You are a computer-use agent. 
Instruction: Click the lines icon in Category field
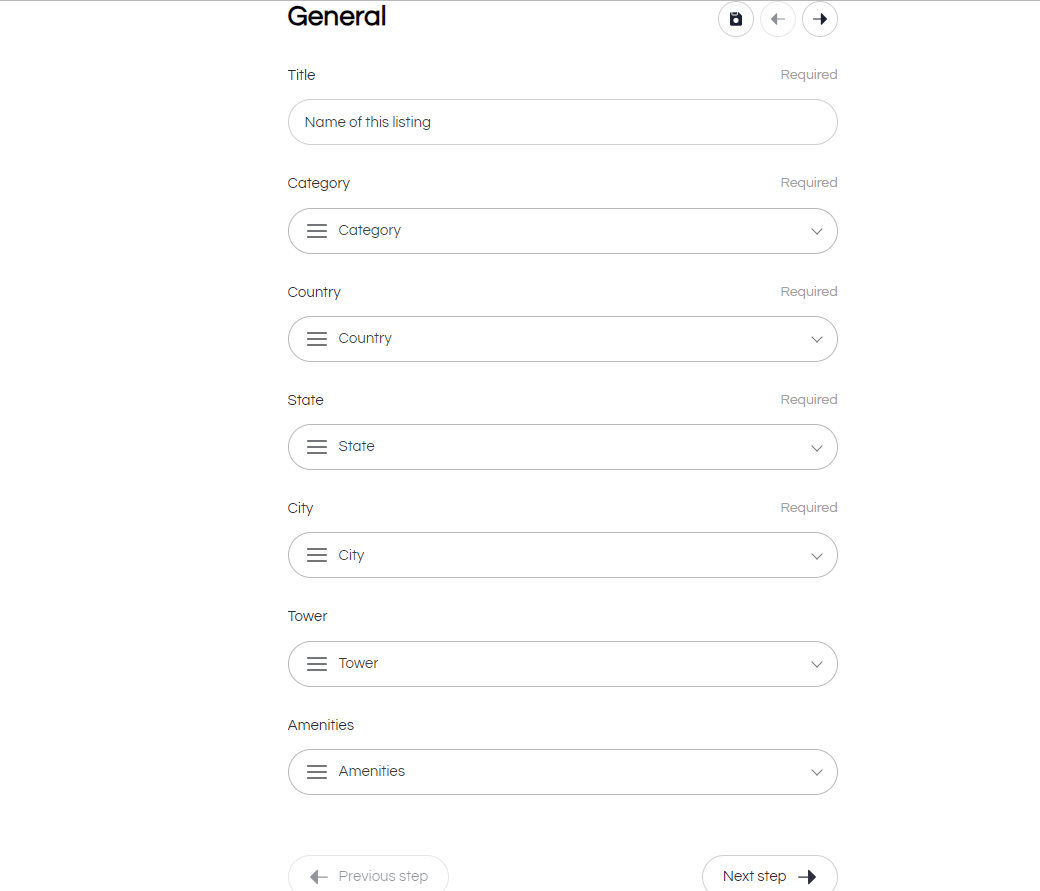point(317,231)
